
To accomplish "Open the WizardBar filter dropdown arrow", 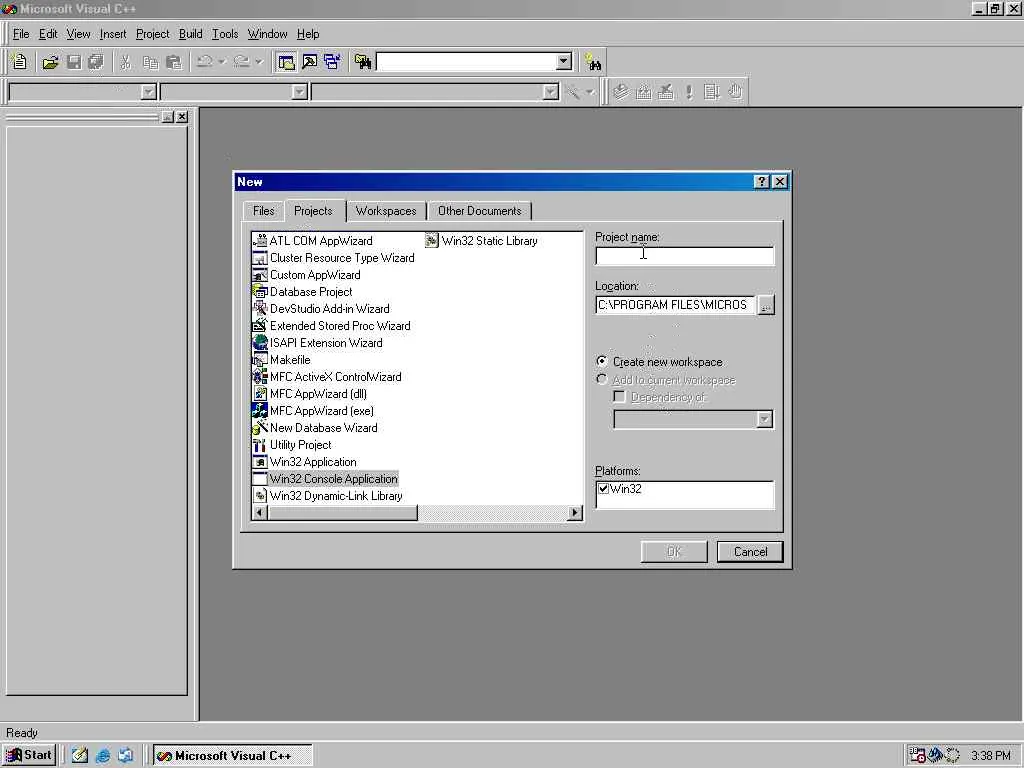I will (299, 91).
